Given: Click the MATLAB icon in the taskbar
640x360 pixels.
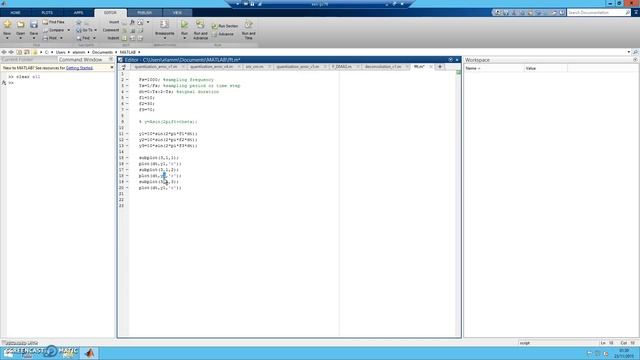Looking at the screenshot, I should (x=90, y=353).
